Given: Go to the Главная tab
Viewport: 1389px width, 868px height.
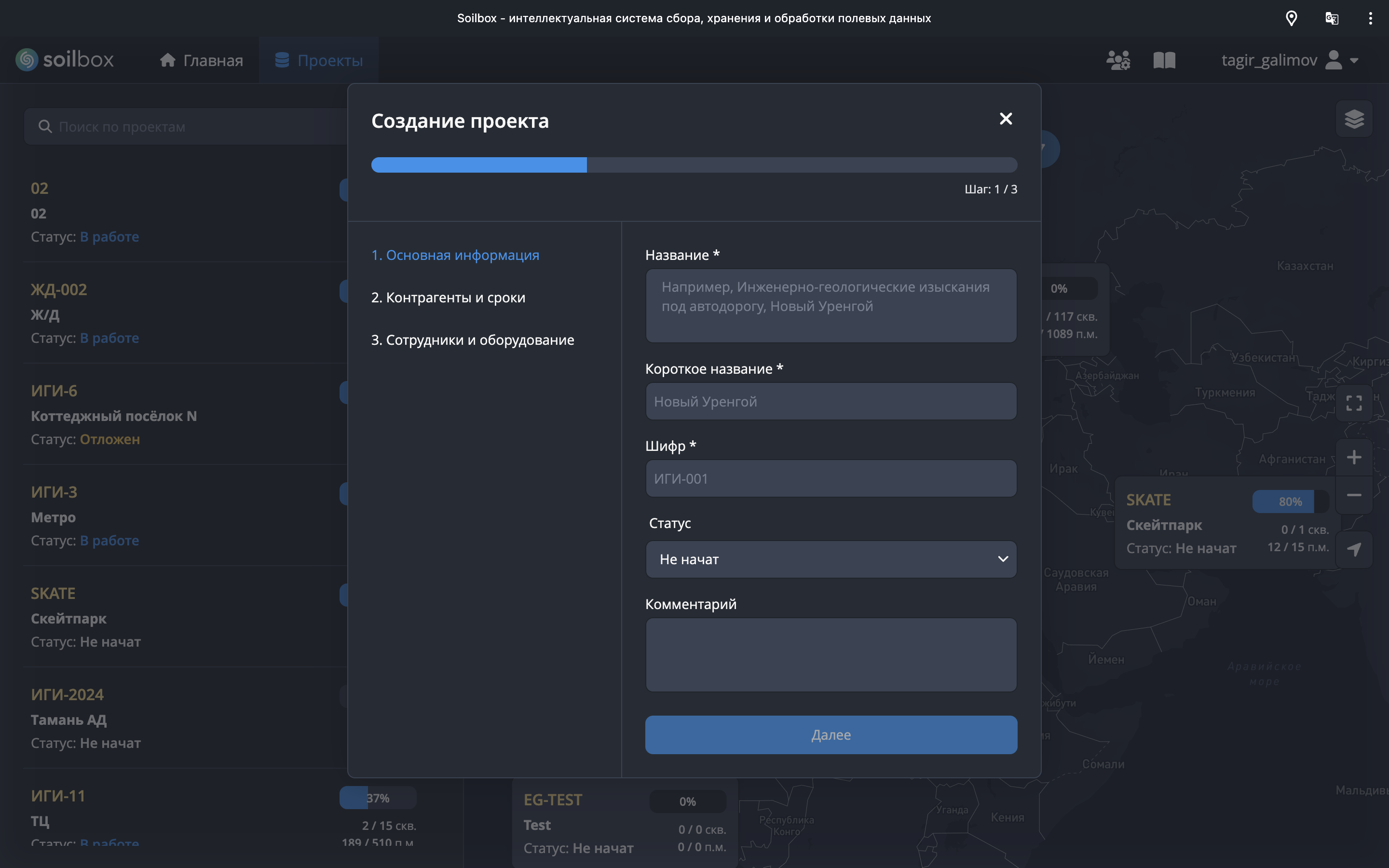Looking at the screenshot, I should click(202, 60).
